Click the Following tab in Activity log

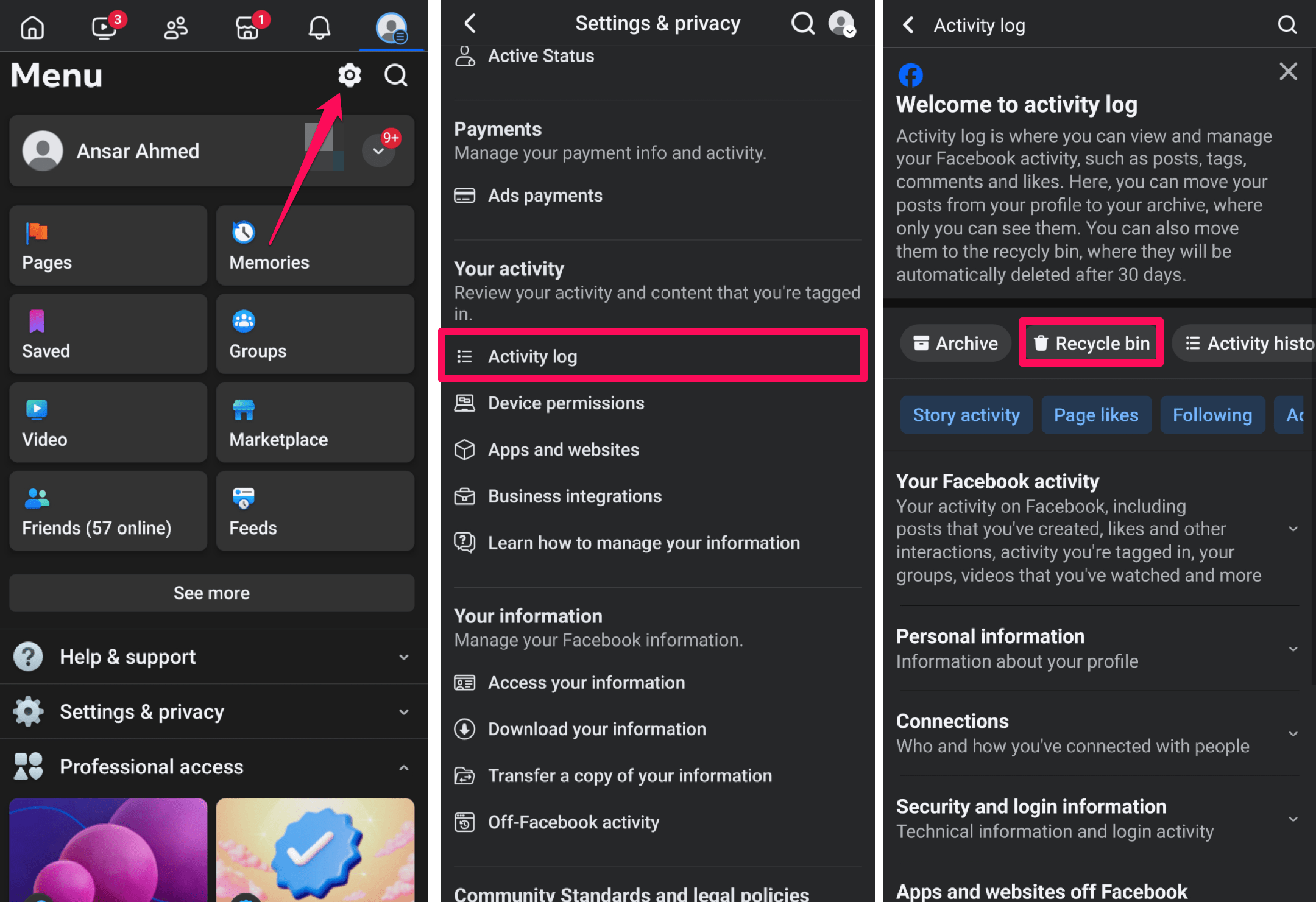[x=1211, y=413]
